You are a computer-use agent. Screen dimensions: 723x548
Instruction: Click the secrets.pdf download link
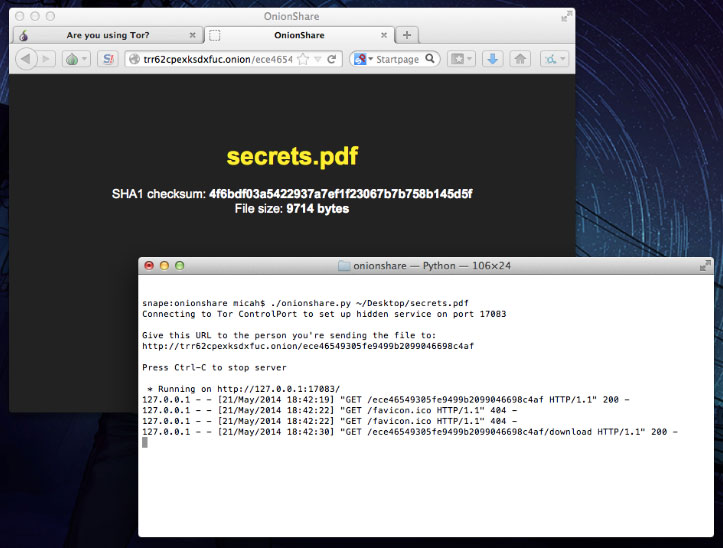pos(291,157)
